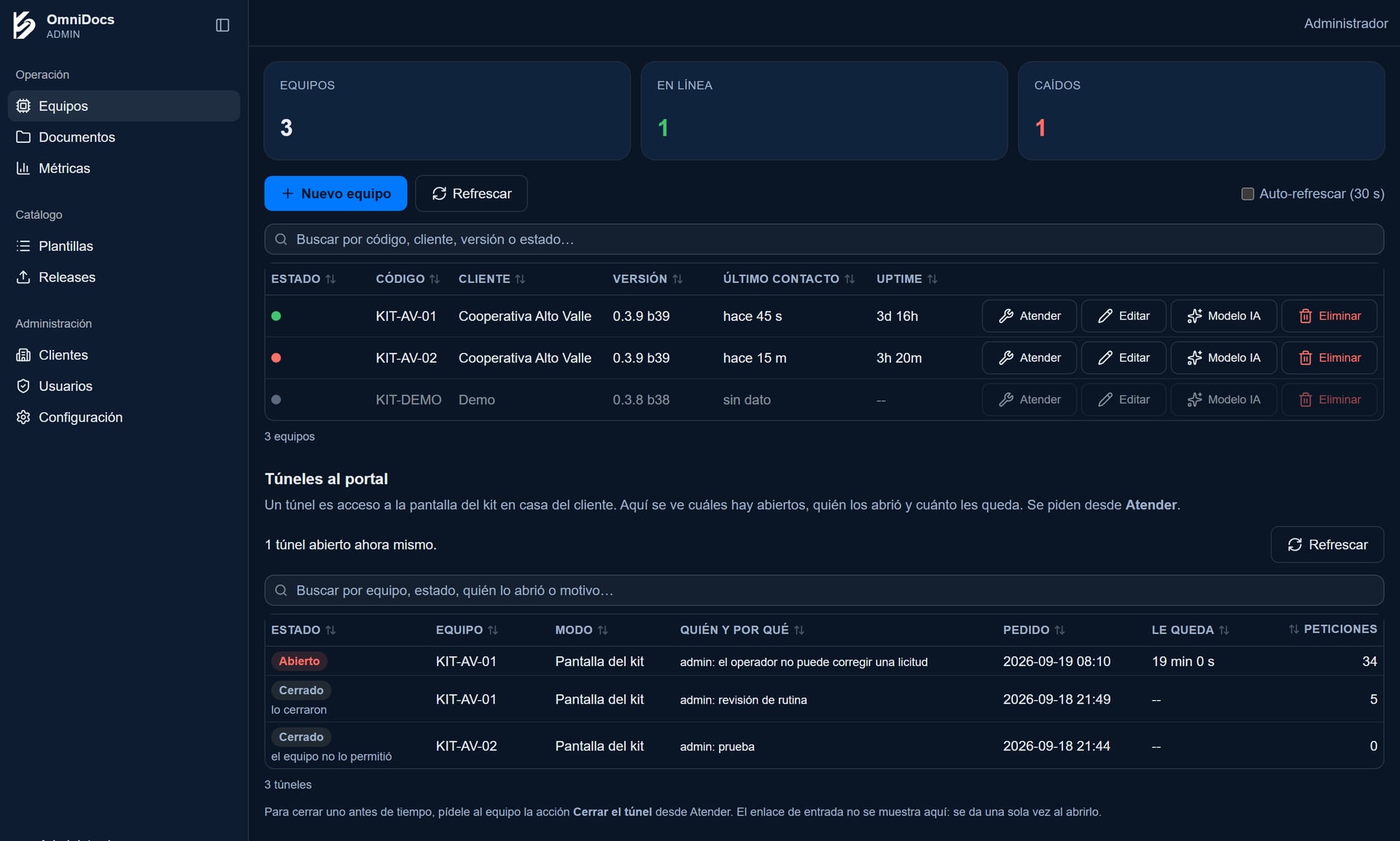
Task: Select Equipos in the sidebar
Action: pos(124,106)
